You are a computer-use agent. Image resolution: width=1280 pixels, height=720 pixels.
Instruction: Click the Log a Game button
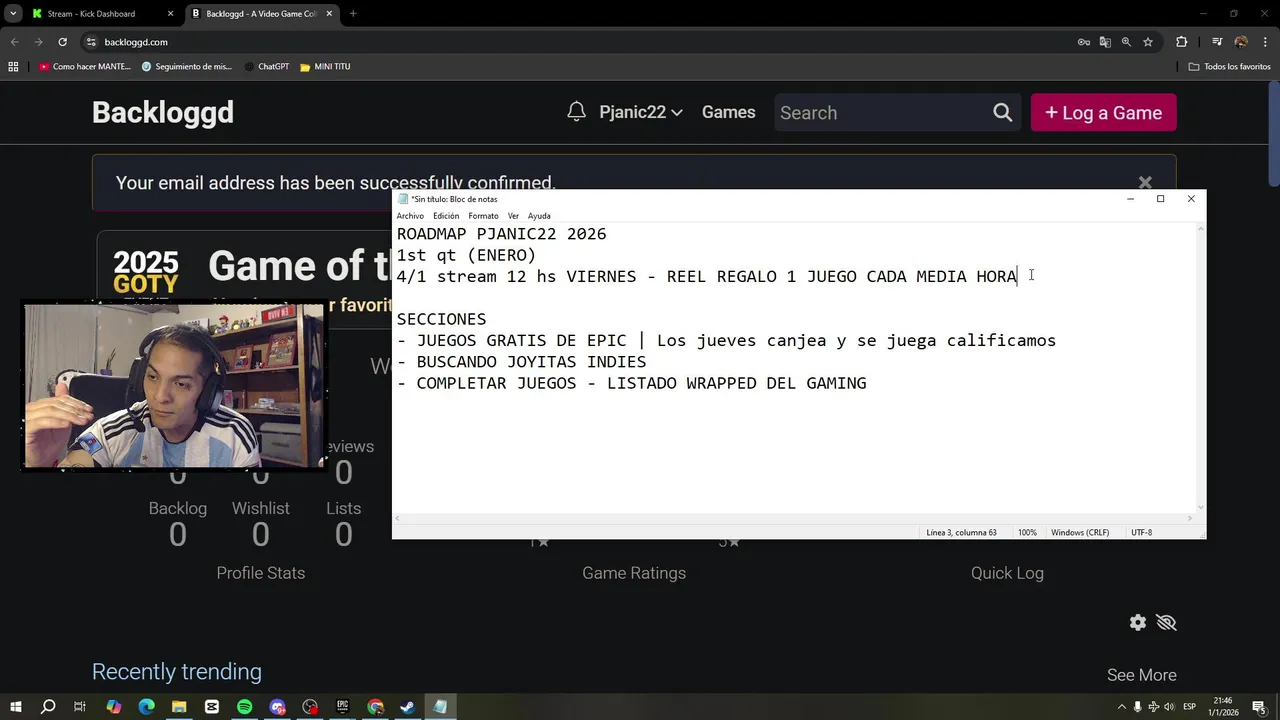1103,113
